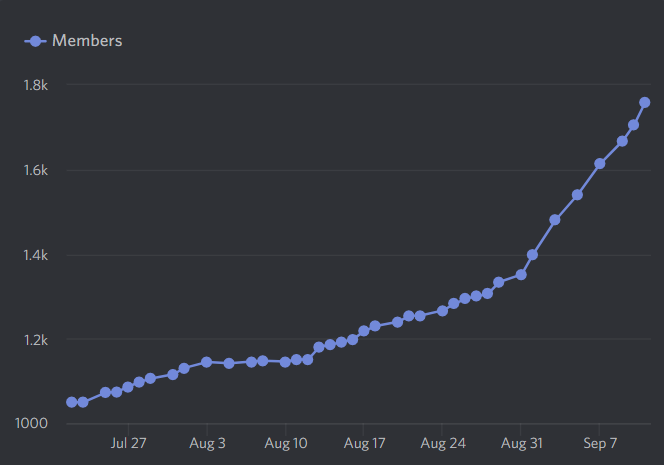The image size is (664, 465).
Task: Click the 1.8k y-axis label
Action: (36, 86)
